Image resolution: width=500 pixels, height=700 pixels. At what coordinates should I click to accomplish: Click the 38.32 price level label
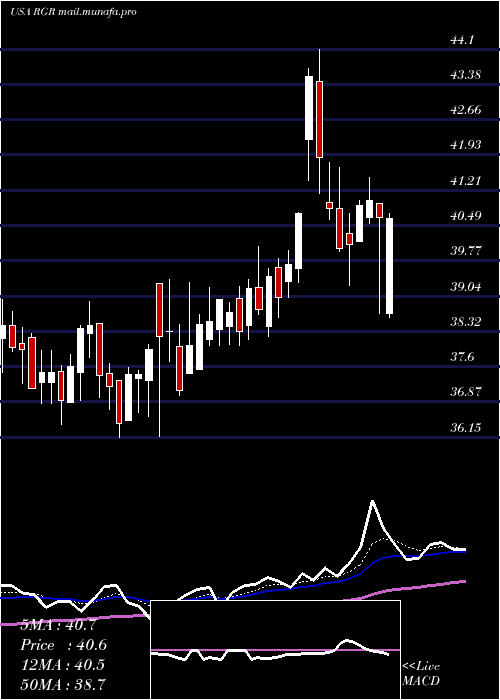(466, 321)
